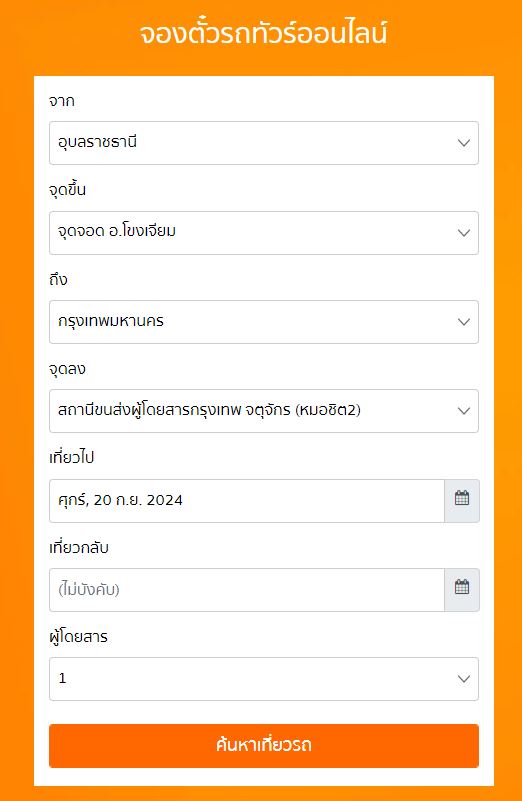
Task: Open calendar icon for เที่ยวไป date
Action: [x=462, y=501]
